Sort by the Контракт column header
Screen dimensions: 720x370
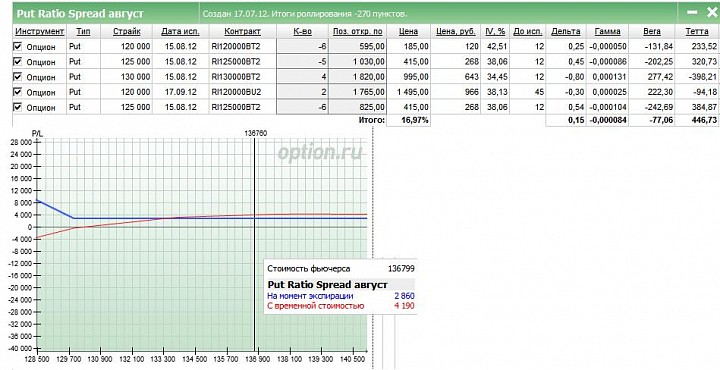coord(242,31)
